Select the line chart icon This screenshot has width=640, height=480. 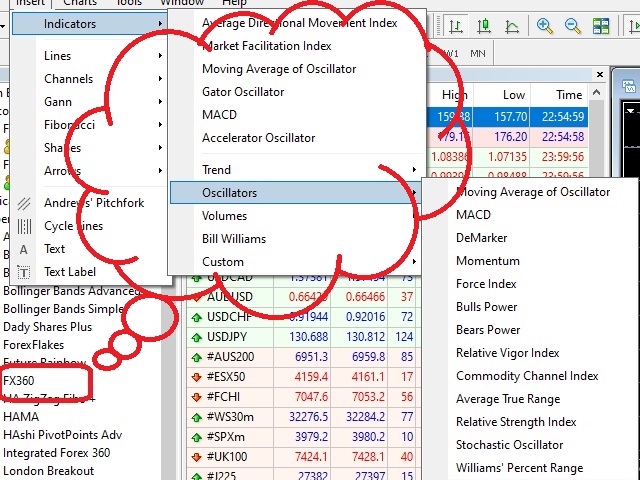pyautogui.click(x=511, y=26)
